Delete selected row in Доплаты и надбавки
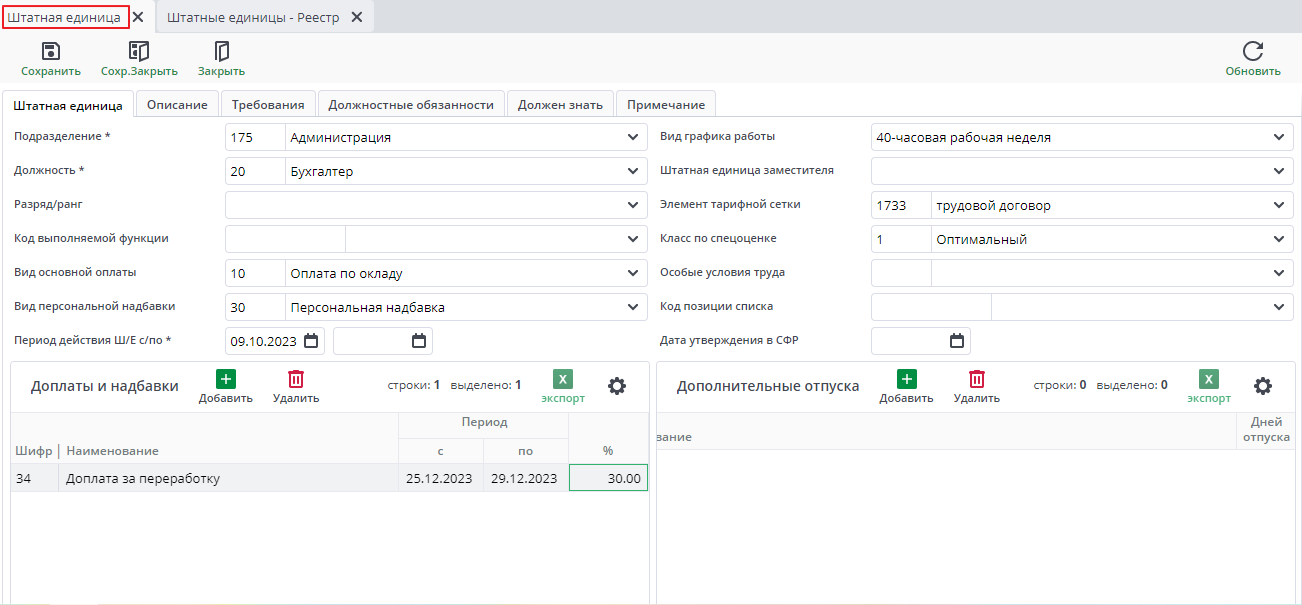This screenshot has width=1302, height=605. [296, 379]
